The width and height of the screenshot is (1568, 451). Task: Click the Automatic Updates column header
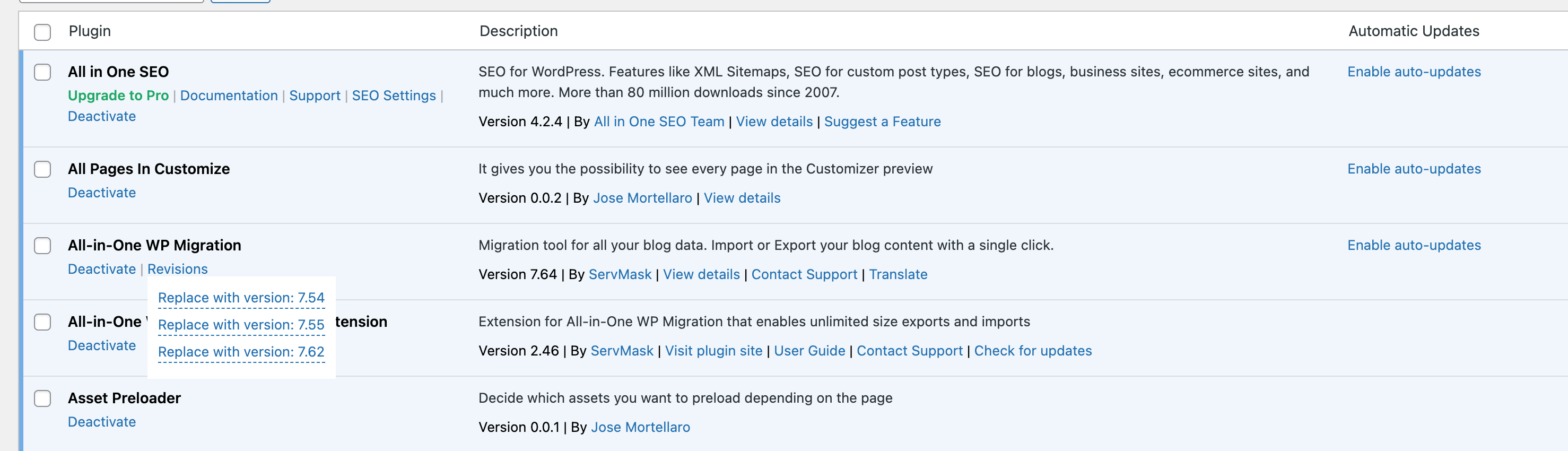coord(1414,31)
